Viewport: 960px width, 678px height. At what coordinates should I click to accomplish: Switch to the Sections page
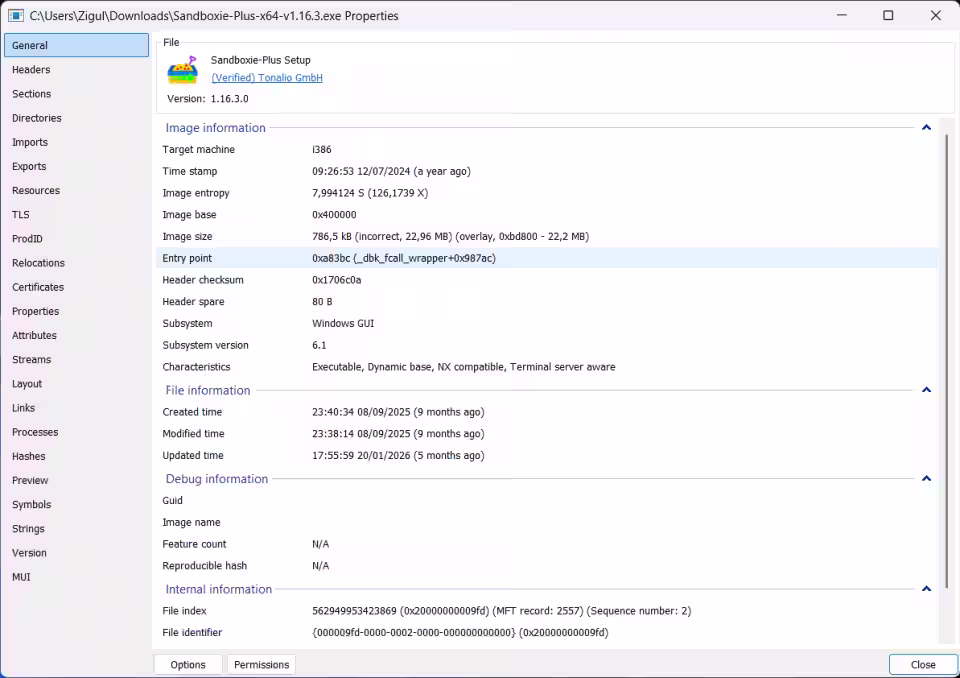[77, 94]
